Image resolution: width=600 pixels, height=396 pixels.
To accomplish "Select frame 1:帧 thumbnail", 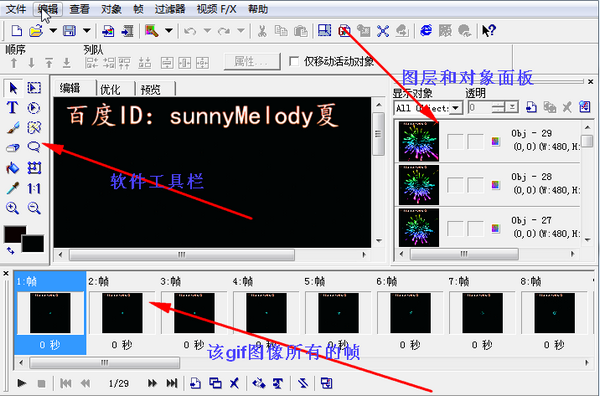I will coord(50,313).
